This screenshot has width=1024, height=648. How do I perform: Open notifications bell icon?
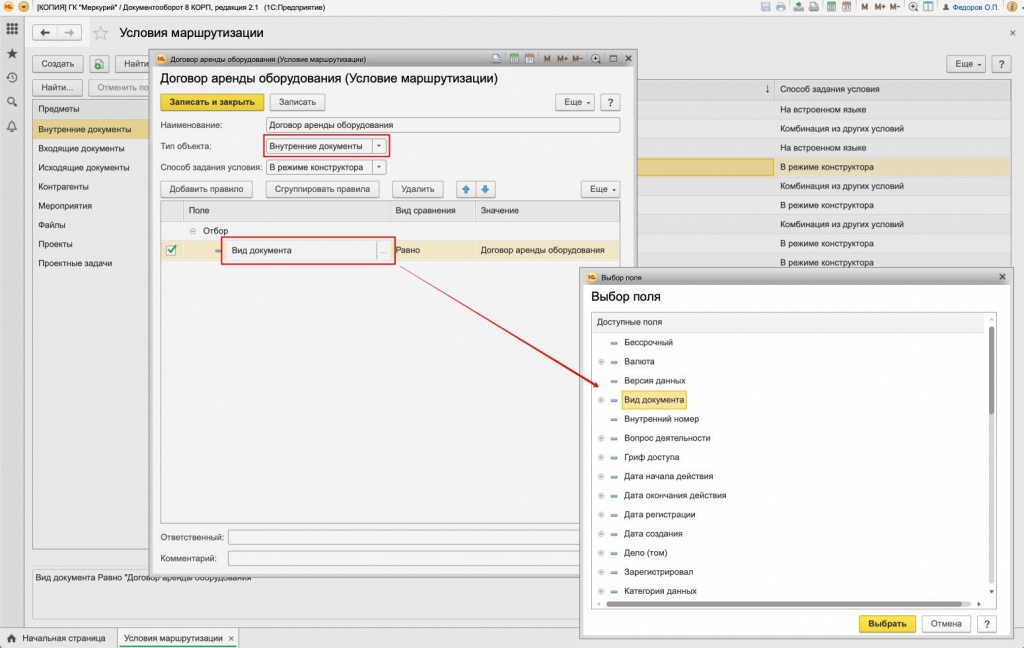coord(12,126)
